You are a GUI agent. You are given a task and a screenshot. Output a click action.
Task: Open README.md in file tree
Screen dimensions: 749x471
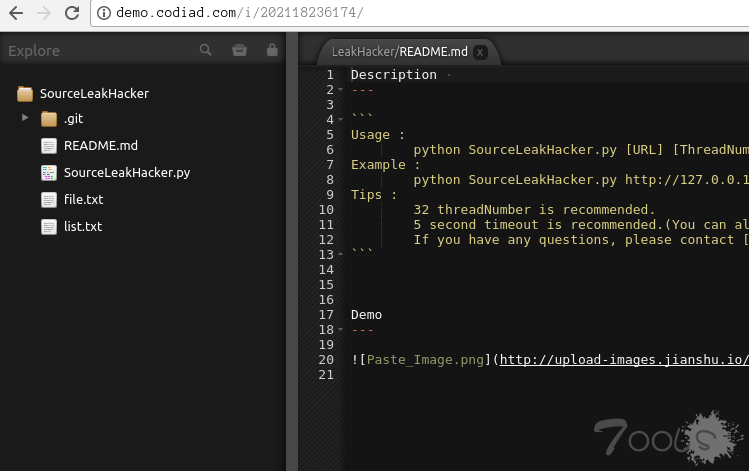101,146
